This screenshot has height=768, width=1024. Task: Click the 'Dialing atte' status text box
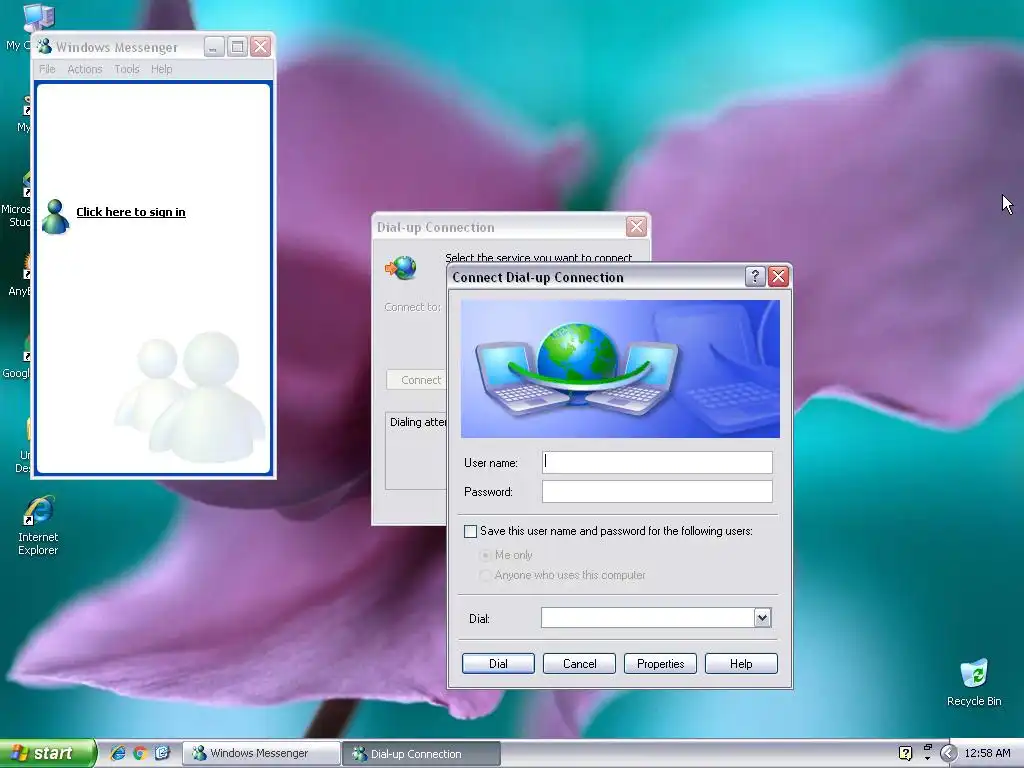pos(416,451)
